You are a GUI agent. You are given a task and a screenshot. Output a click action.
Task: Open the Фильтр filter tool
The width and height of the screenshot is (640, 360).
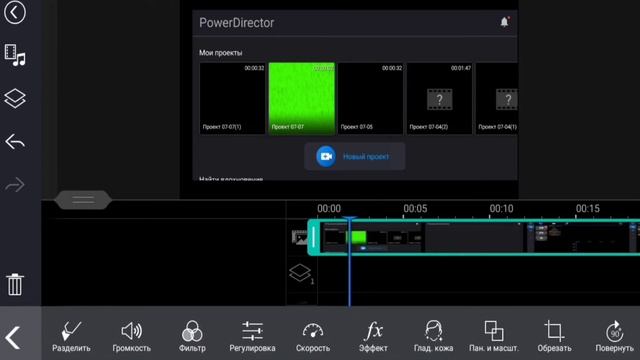(192, 336)
